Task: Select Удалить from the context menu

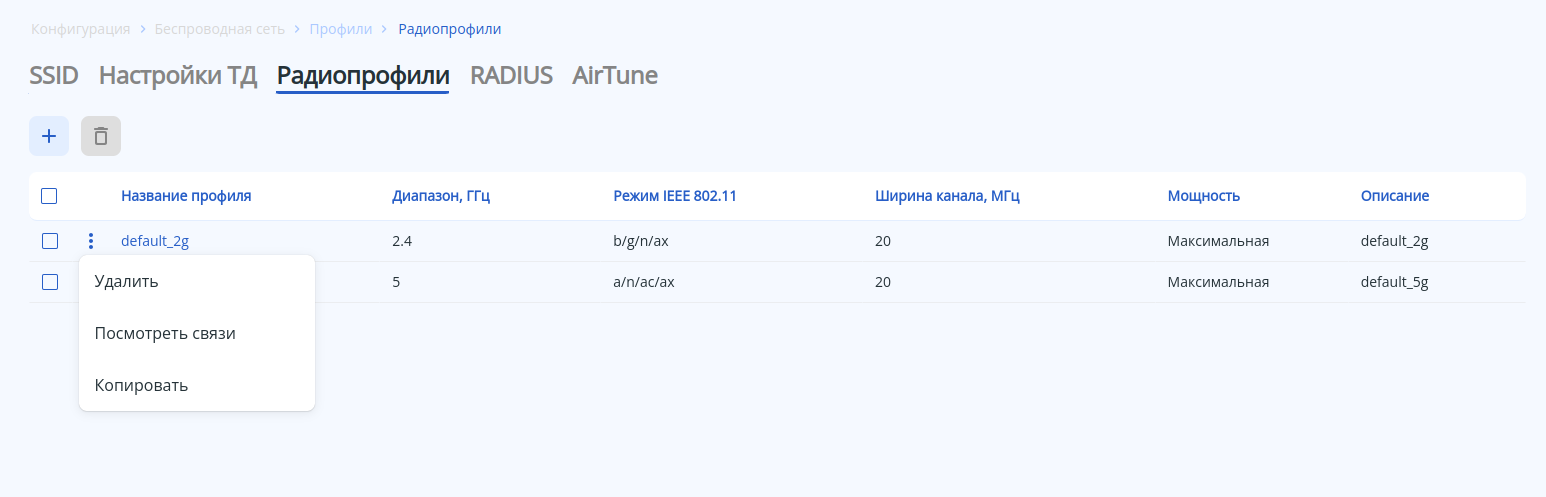Action: (x=127, y=282)
